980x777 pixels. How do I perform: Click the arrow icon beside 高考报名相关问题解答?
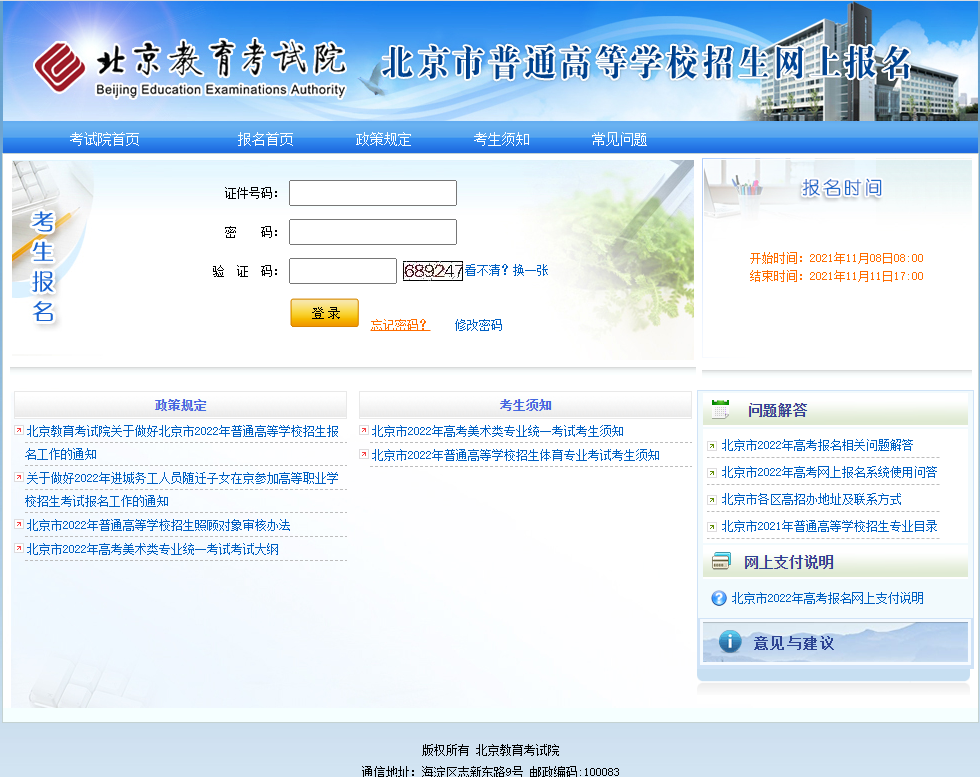[x=712, y=446]
